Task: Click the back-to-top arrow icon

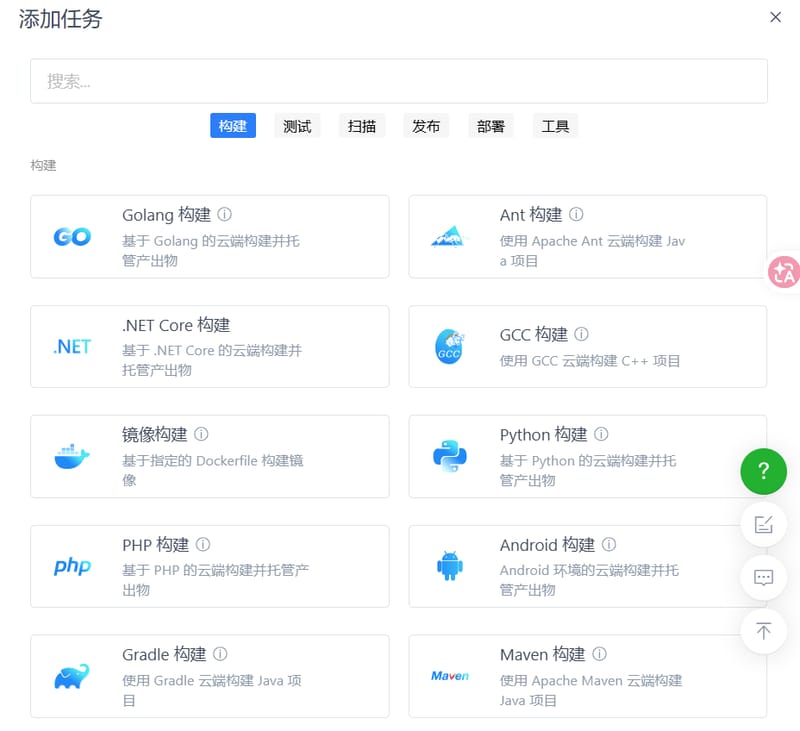Action: coord(763,632)
